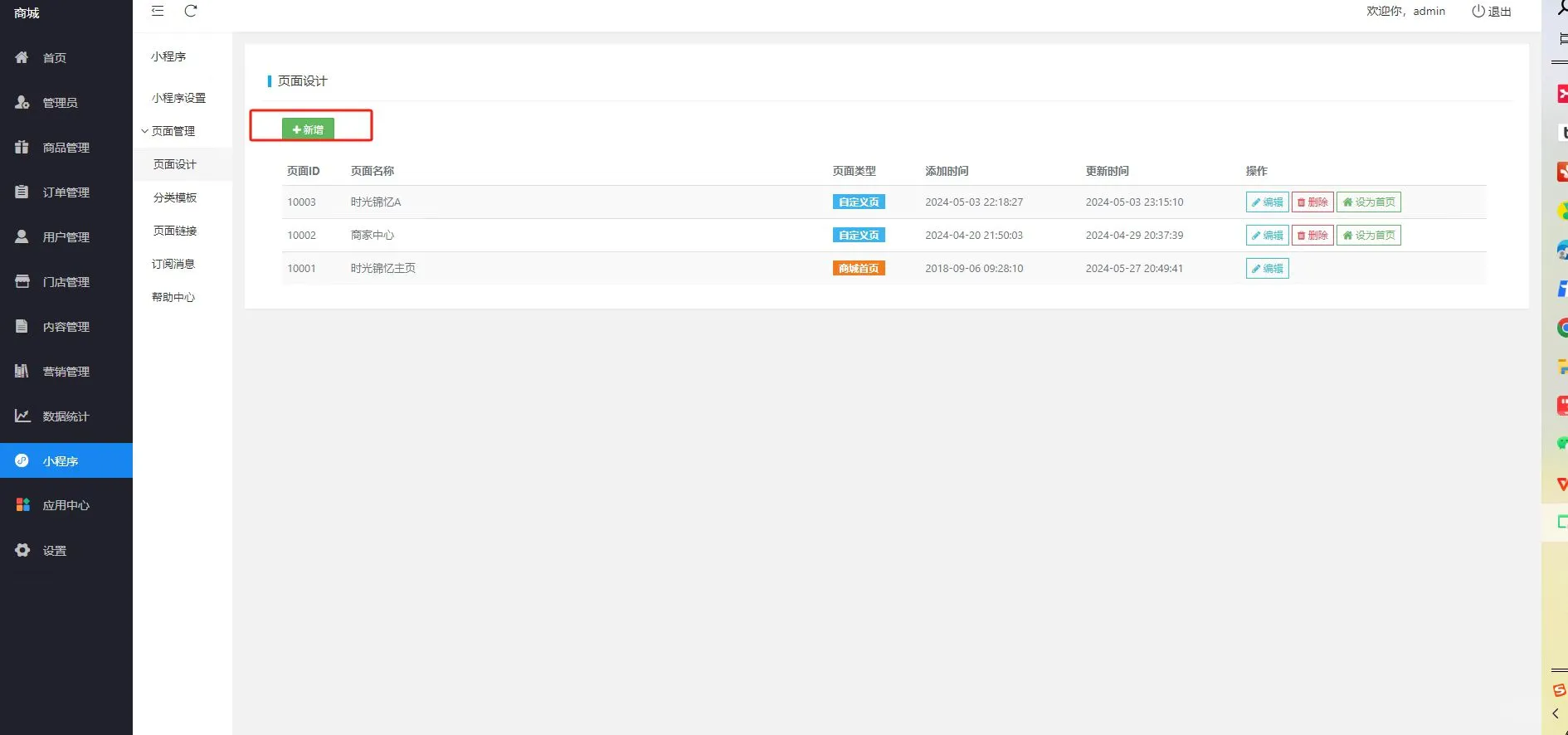The height and width of the screenshot is (735, 1568).
Task: Click the green 新增 add button
Action: pyautogui.click(x=308, y=129)
